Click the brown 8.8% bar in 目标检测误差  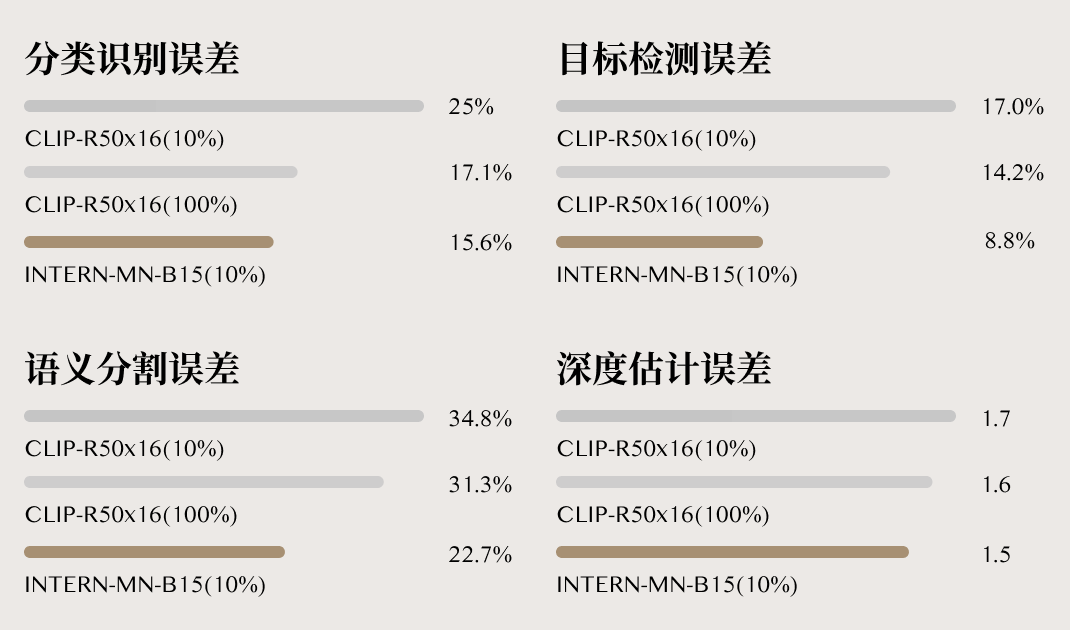[659, 242]
